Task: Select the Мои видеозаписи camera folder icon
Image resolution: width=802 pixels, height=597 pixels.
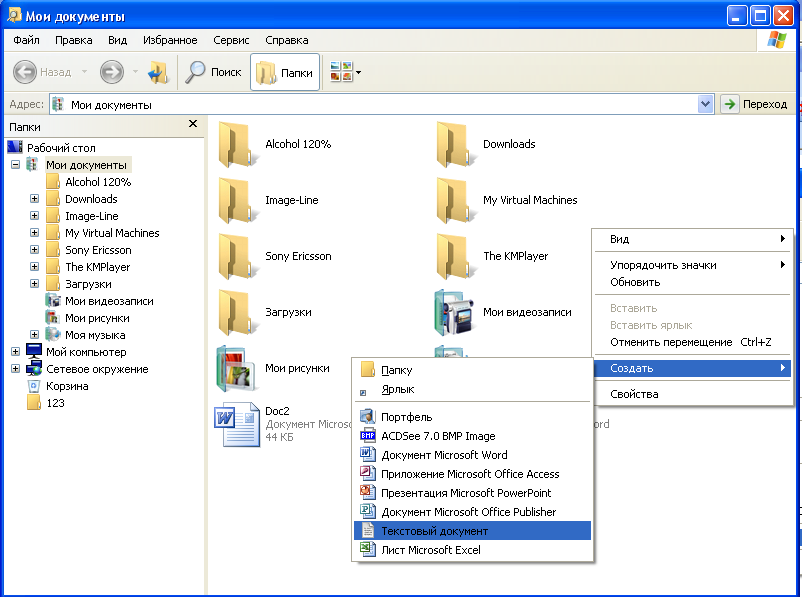Action: (x=455, y=313)
